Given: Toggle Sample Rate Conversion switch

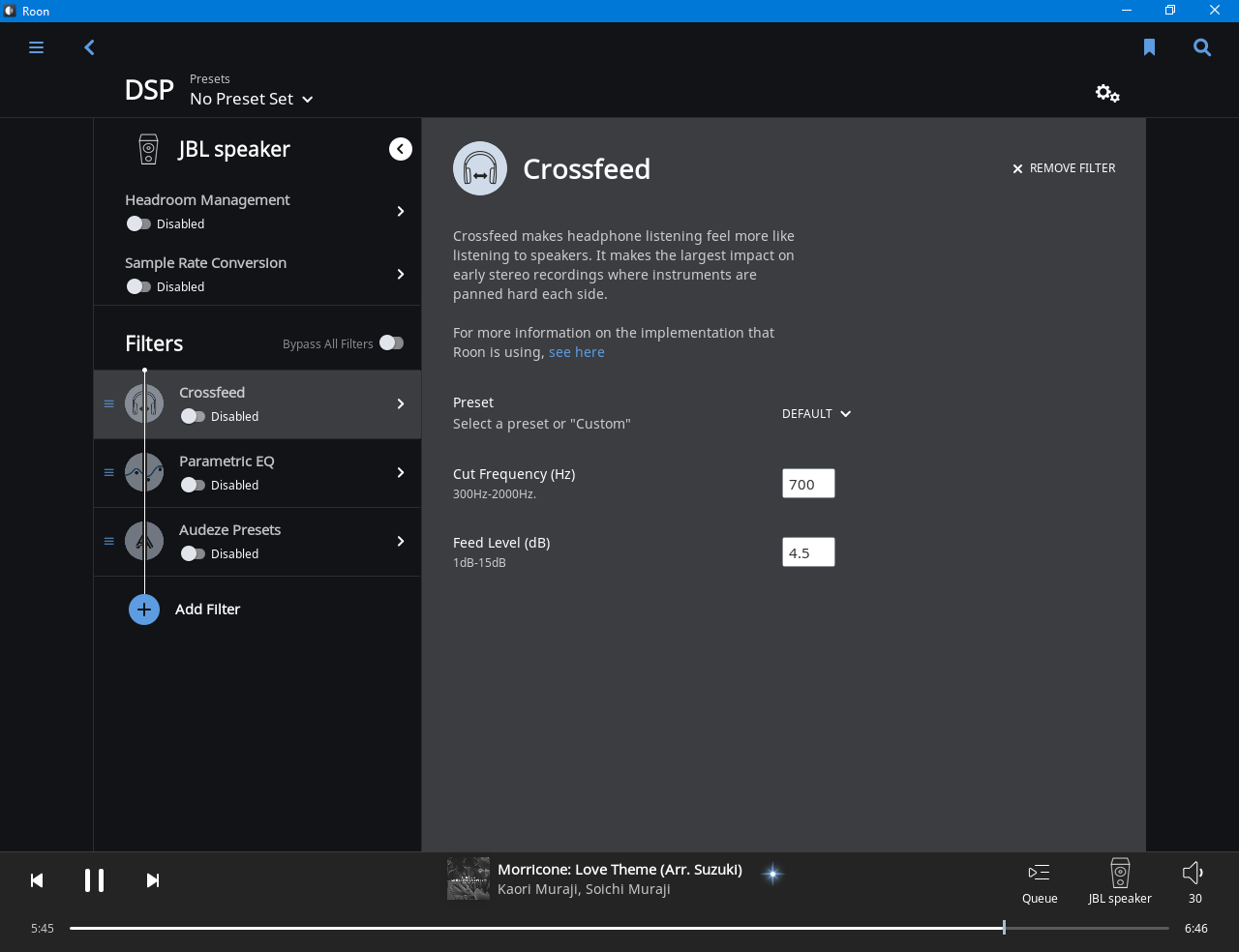Looking at the screenshot, I should (138, 286).
